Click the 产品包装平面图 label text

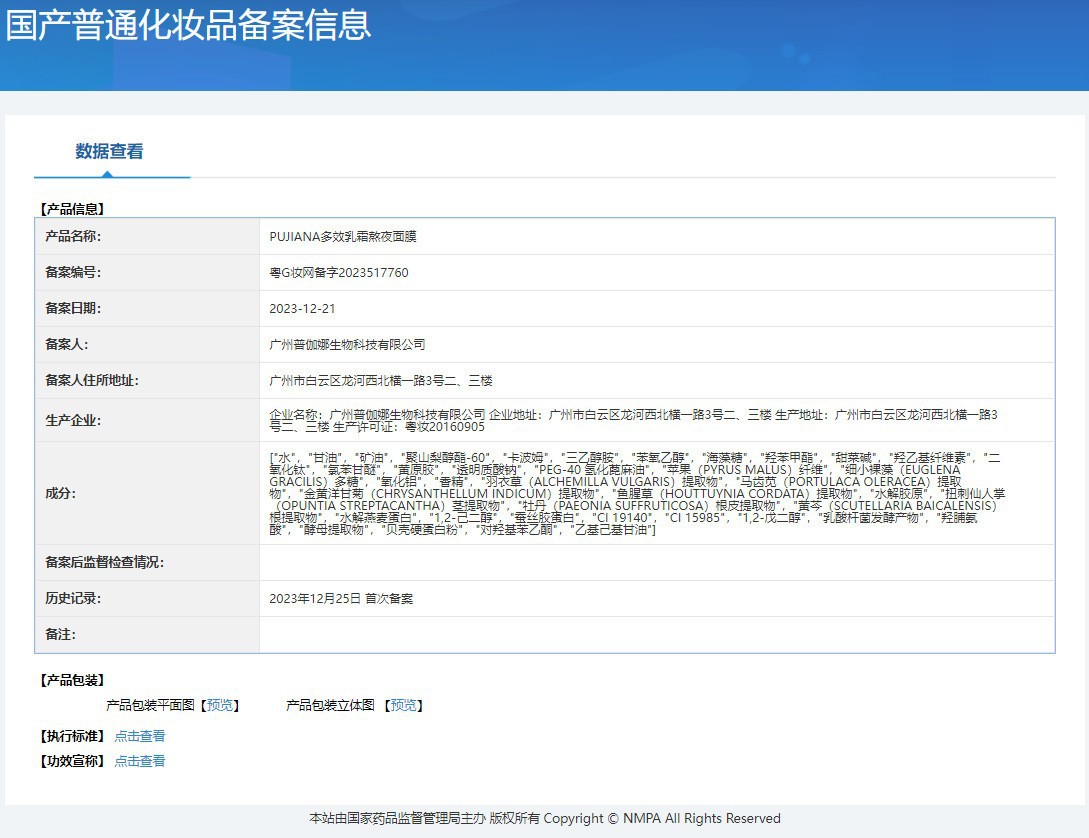click(x=150, y=705)
